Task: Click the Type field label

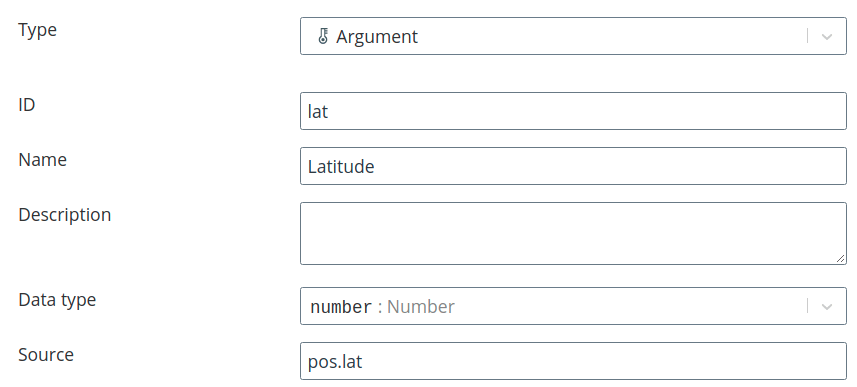Action: point(37,30)
